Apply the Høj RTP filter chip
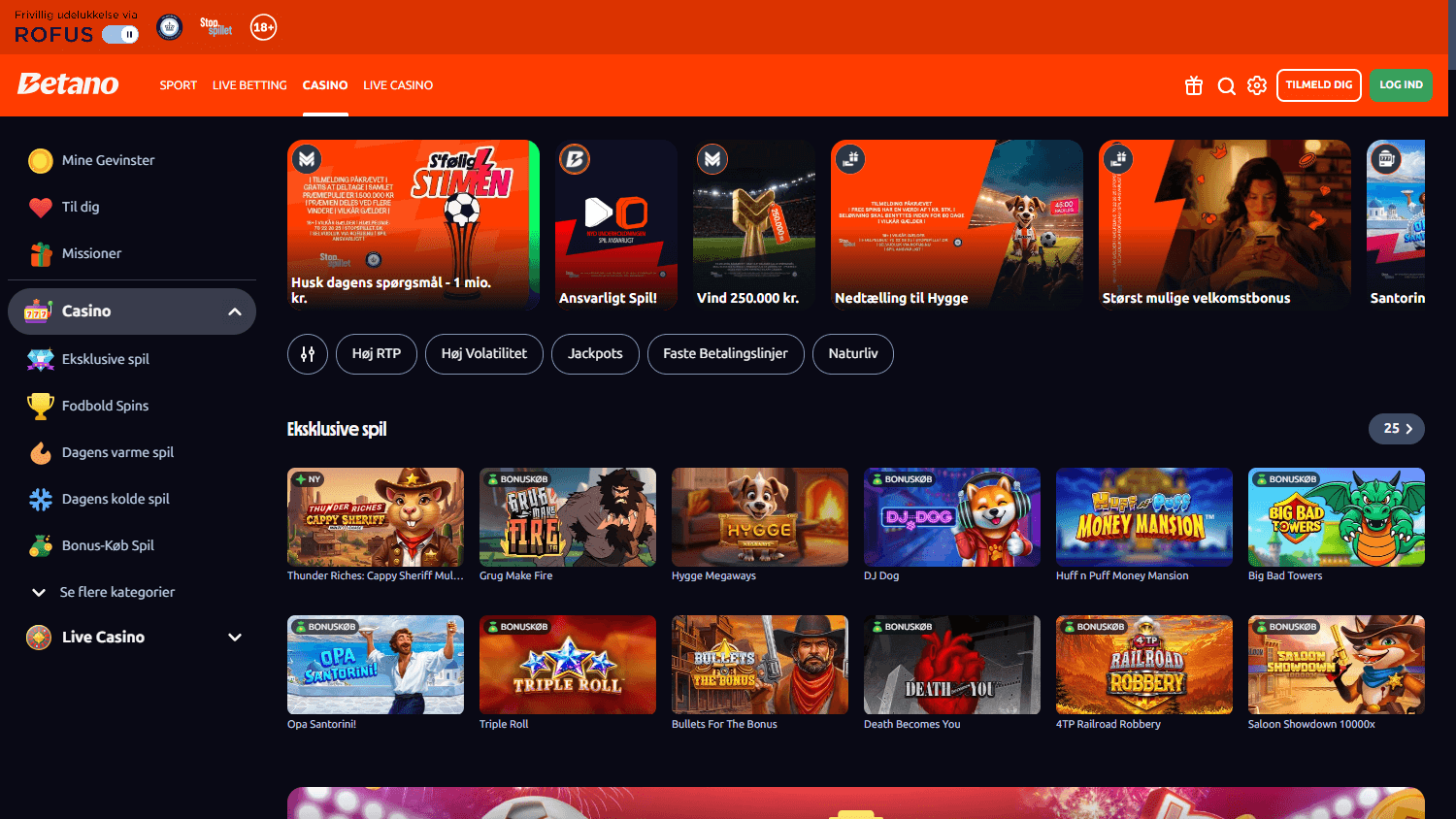This screenshot has height=819, width=1456. [x=377, y=354]
